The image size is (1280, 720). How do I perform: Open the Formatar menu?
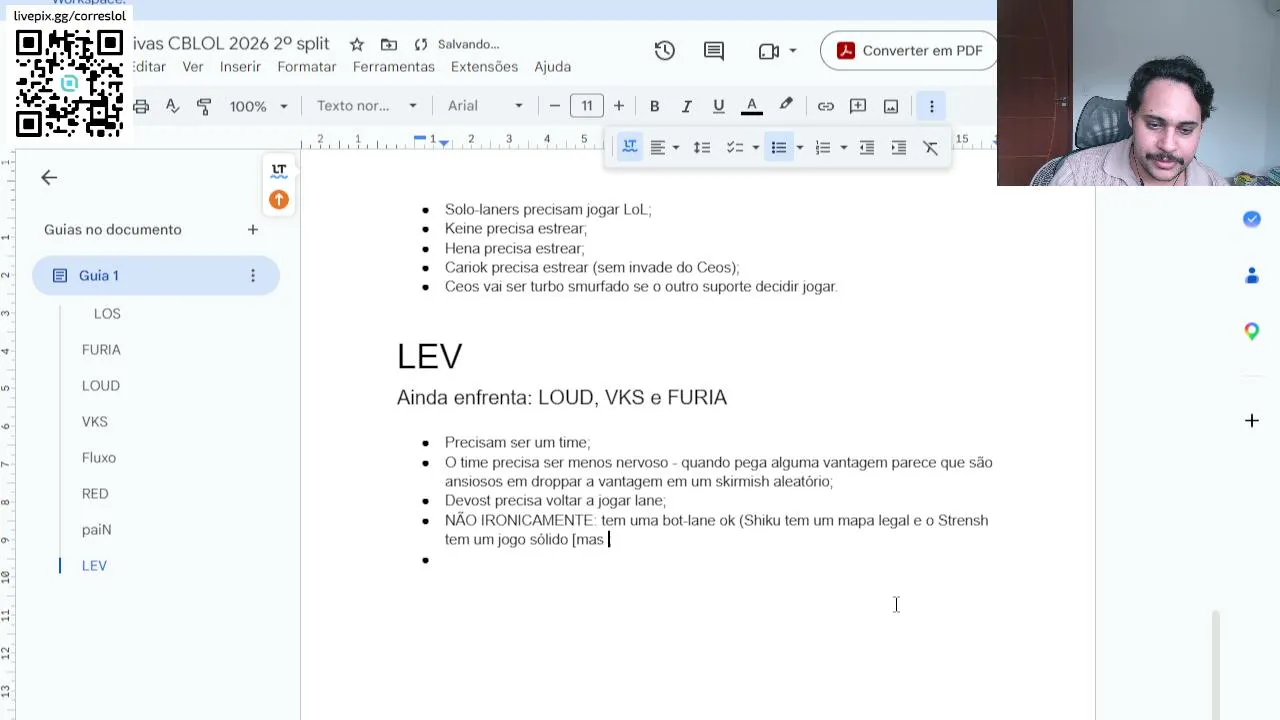[x=307, y=67]
